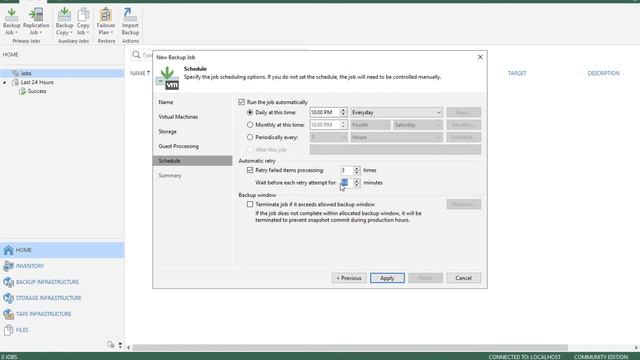Viewport: 640px width, 360px height.
Task: Select Daily at this time option
Action: (x=250, y=112)
